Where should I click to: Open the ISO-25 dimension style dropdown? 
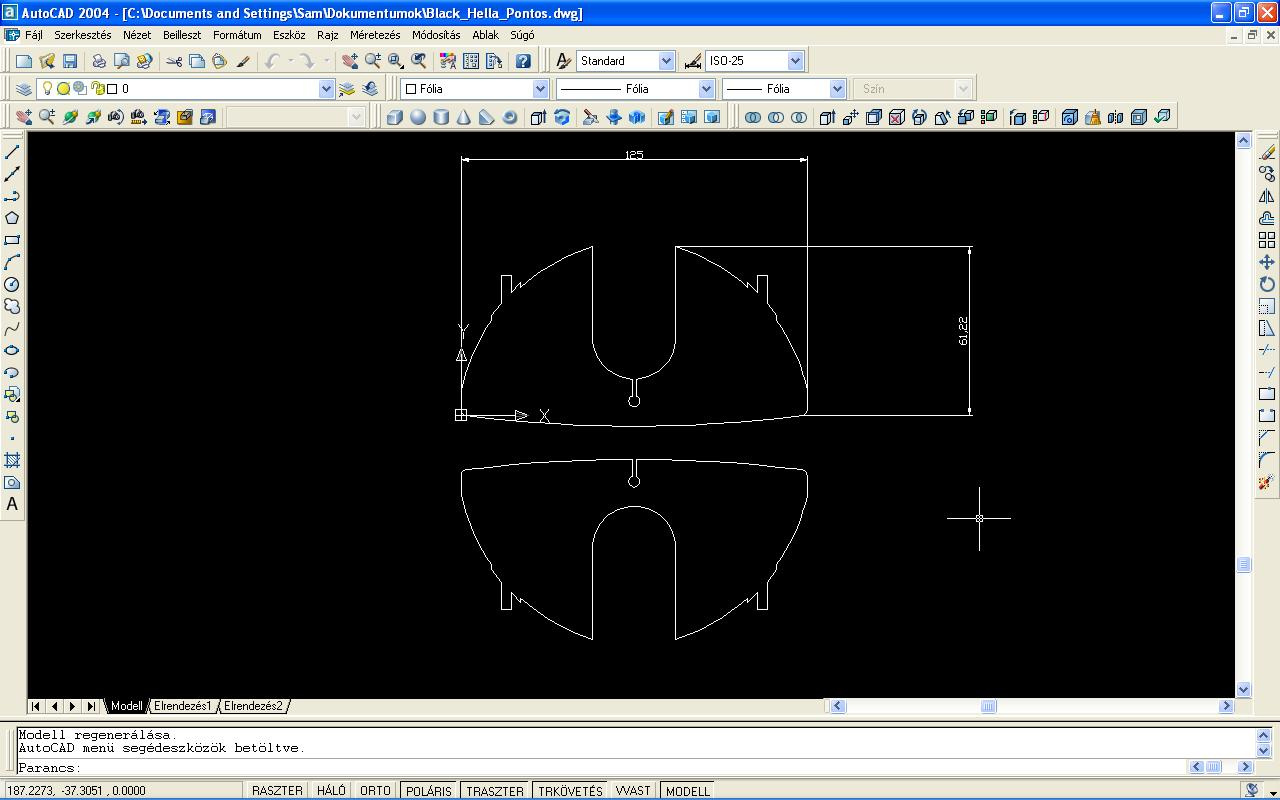795,61
